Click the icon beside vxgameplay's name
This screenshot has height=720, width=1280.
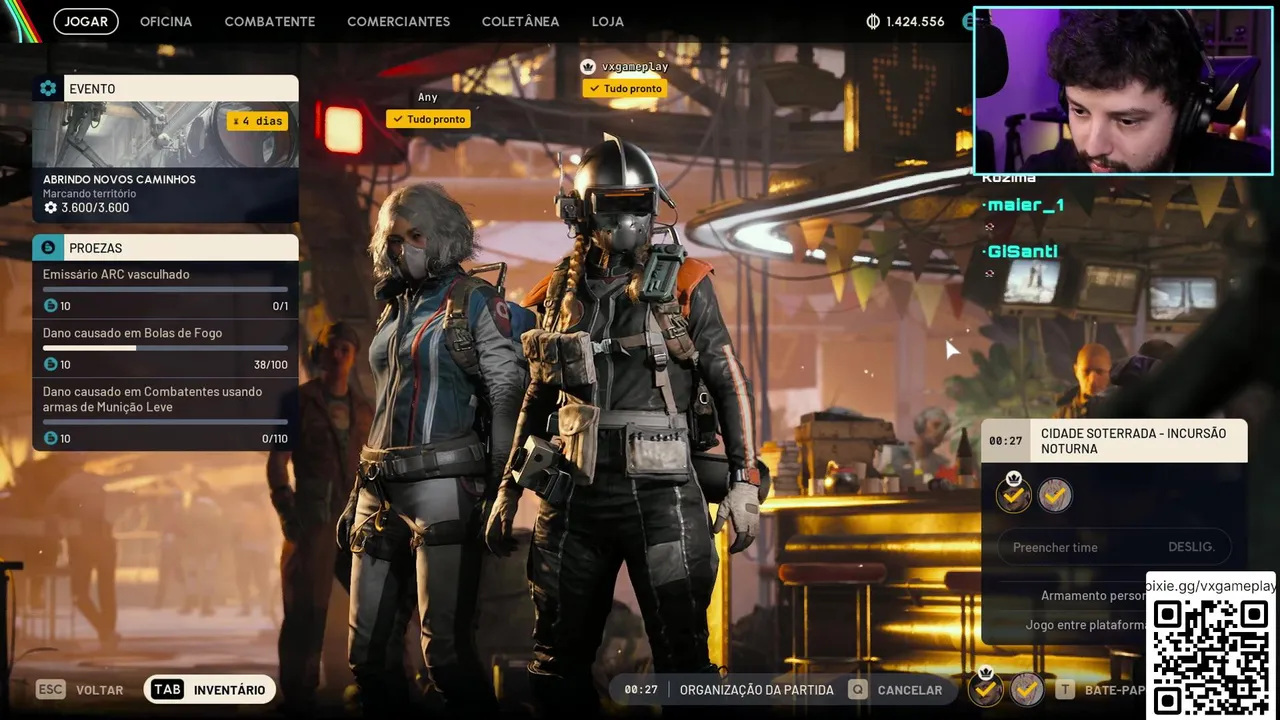pyautogui.click(x=588, y=66)
